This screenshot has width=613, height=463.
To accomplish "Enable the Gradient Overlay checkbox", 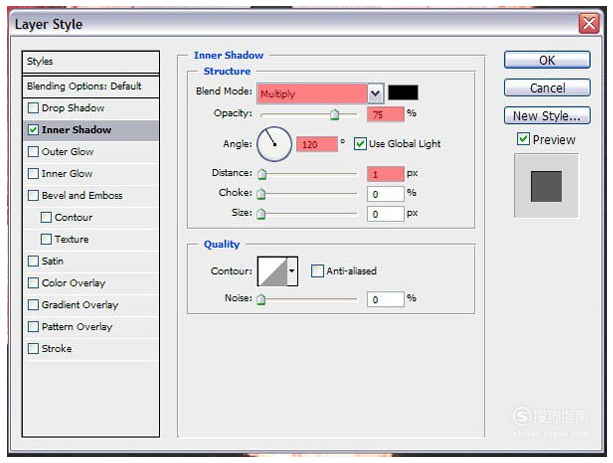I will click(x=33, y=305).
